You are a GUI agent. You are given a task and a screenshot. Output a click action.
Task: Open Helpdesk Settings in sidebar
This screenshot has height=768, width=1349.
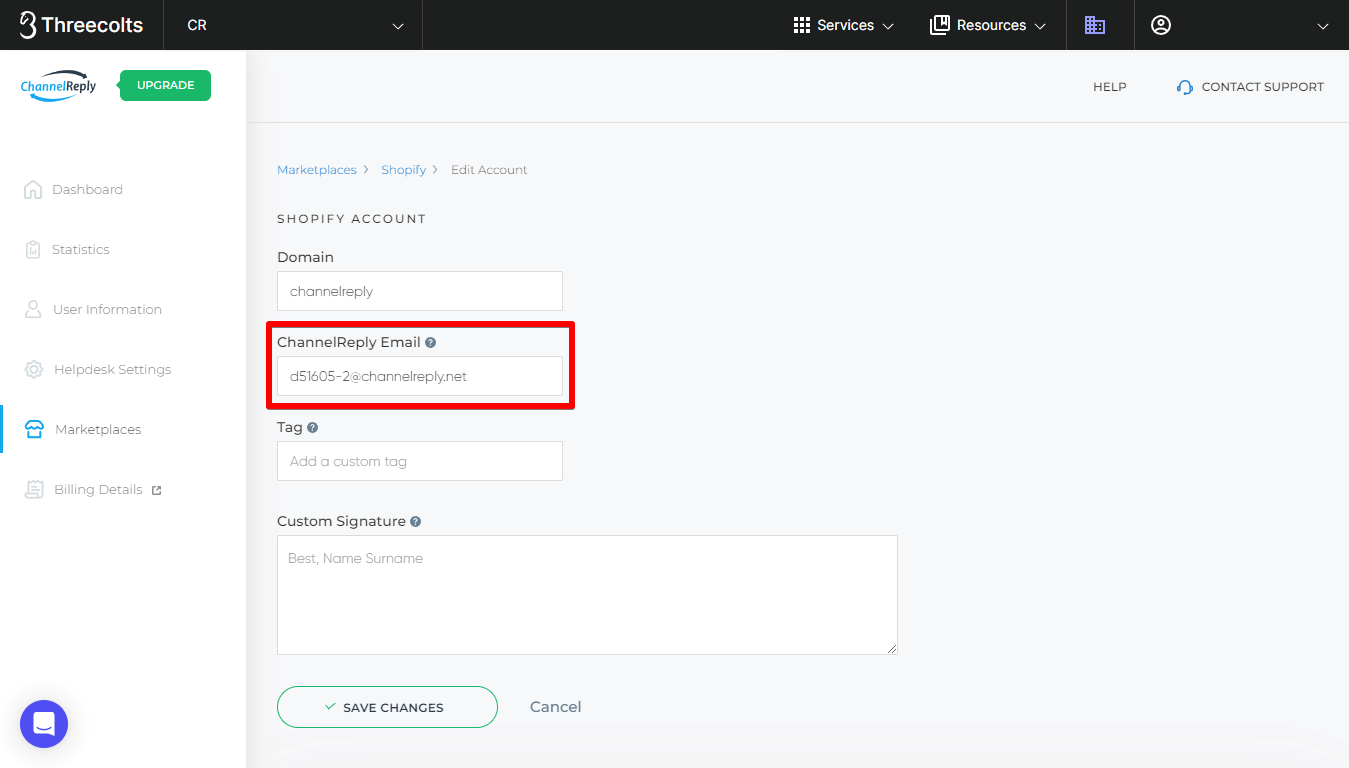point(112,369)
